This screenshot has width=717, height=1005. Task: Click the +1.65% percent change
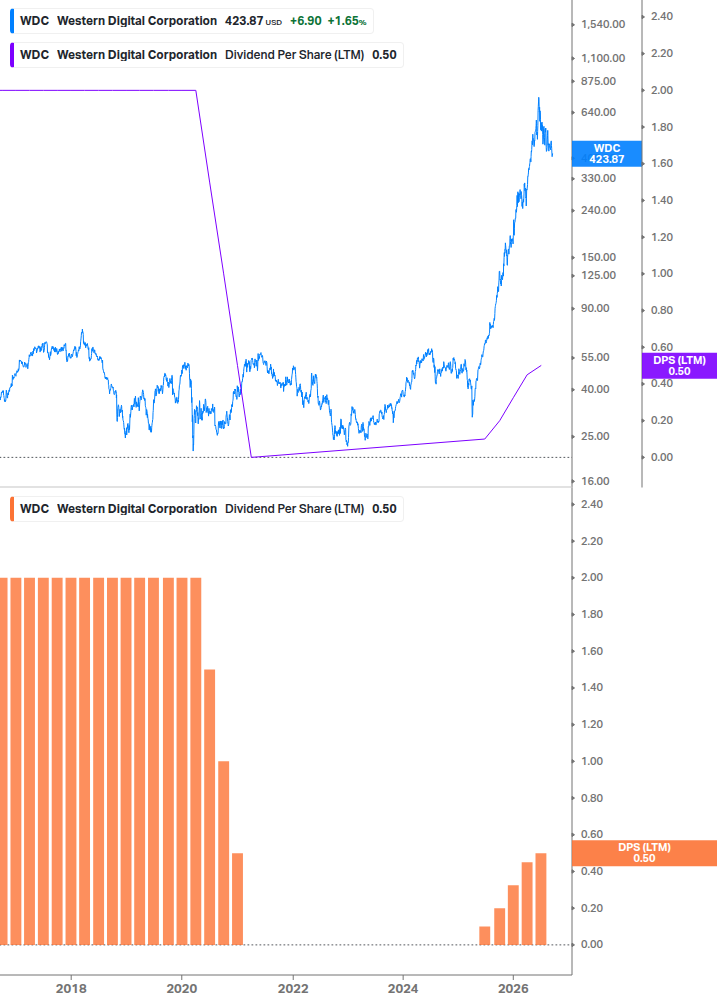tap(347, 21)
